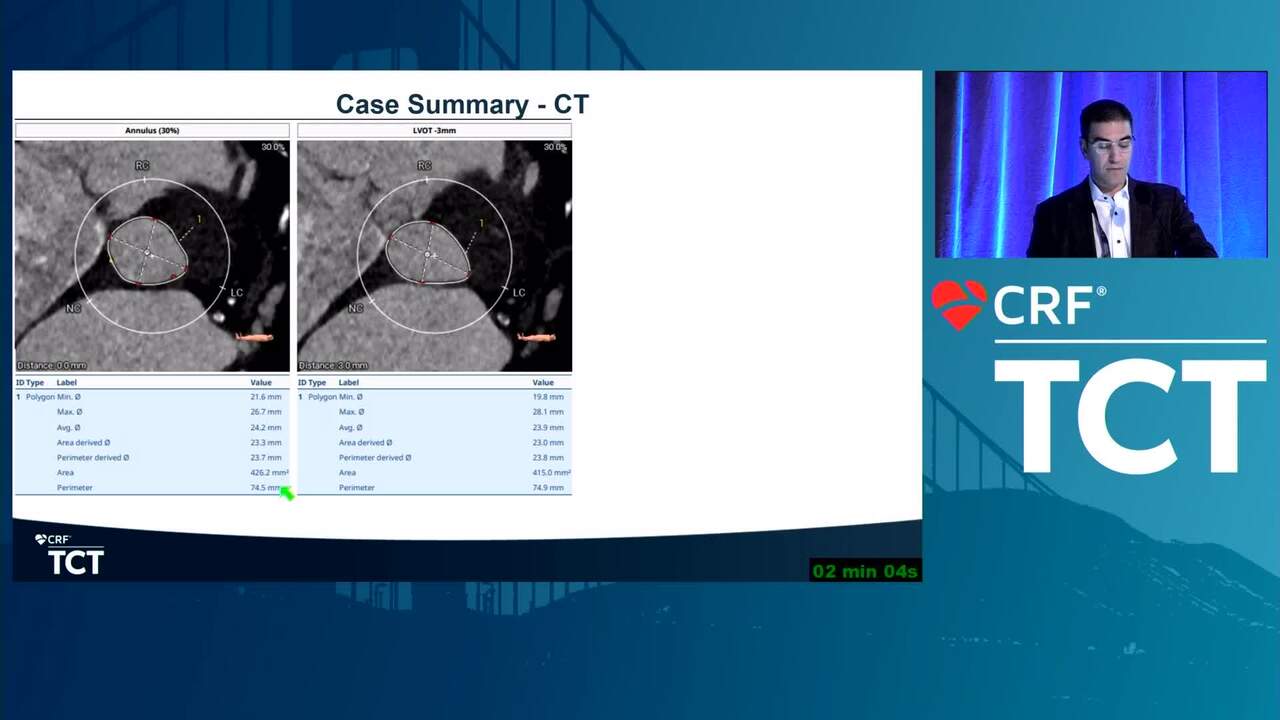This screenshot has height=720, width=1280.
Task: Click the body orientation figure in LVOT image
Action: click(537, 338)
